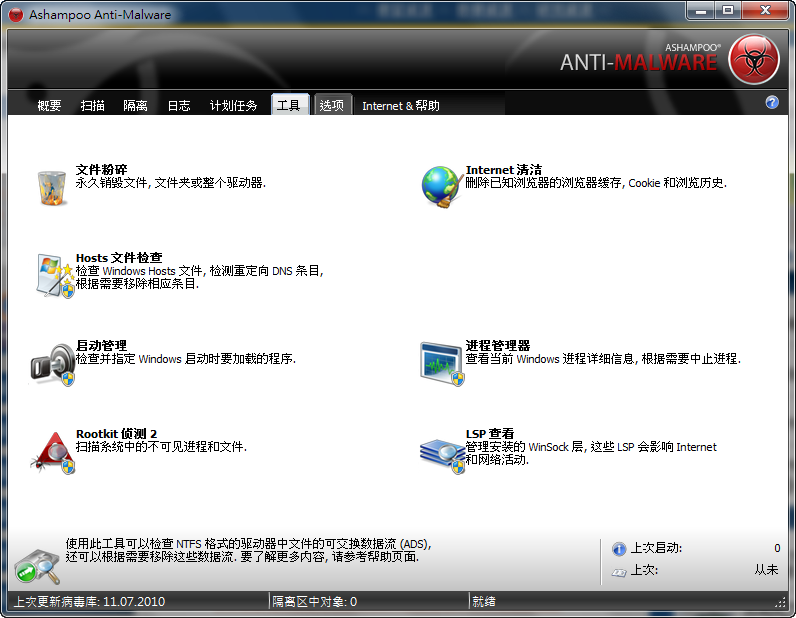The image size is (796, 618).
Task: Click the 启动管理 key icon
Action: pyautogui.click(x=52, y=363)
